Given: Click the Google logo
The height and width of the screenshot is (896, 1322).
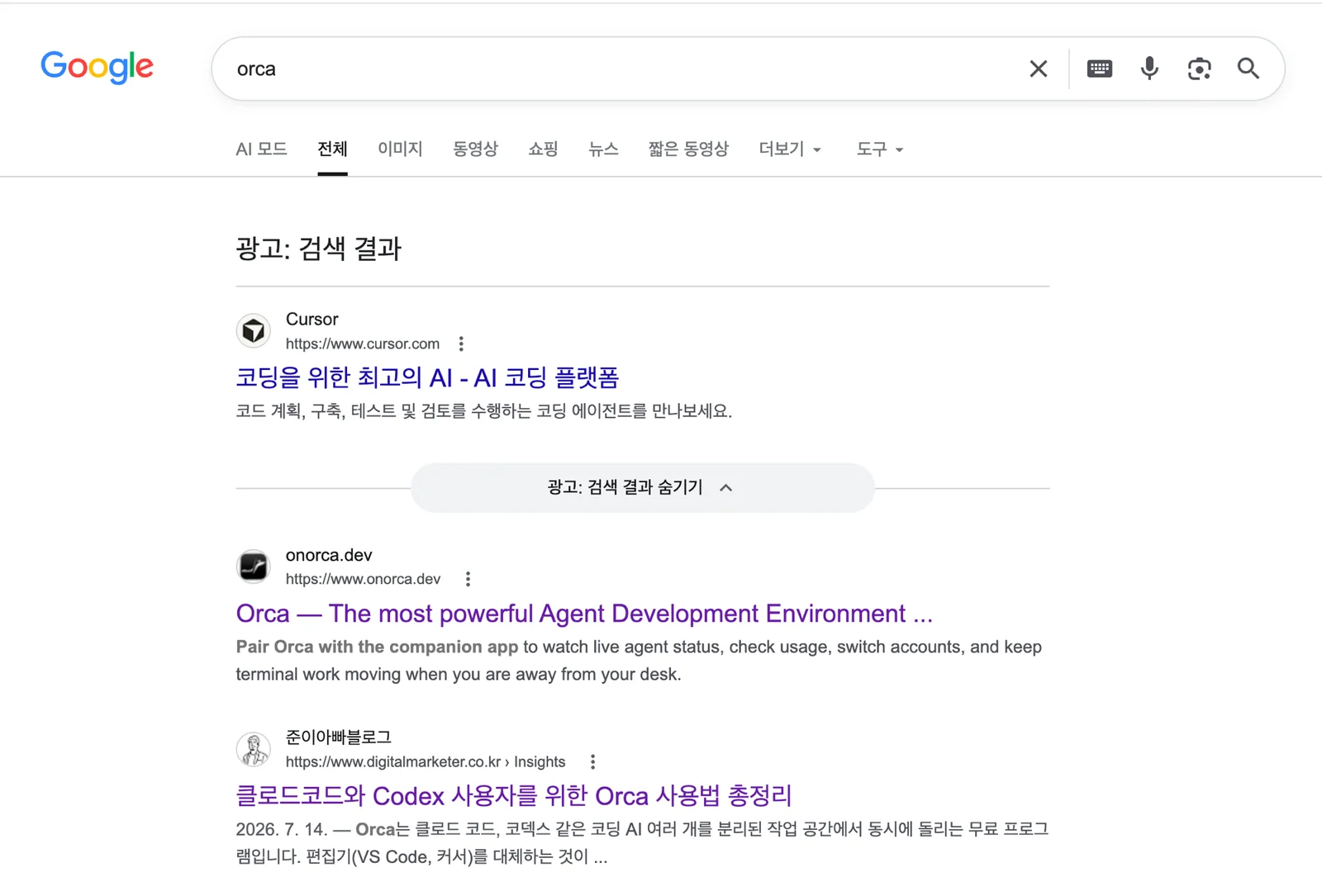Looking at the screenshot, I should pyautogui.click(x=97, y=67).
